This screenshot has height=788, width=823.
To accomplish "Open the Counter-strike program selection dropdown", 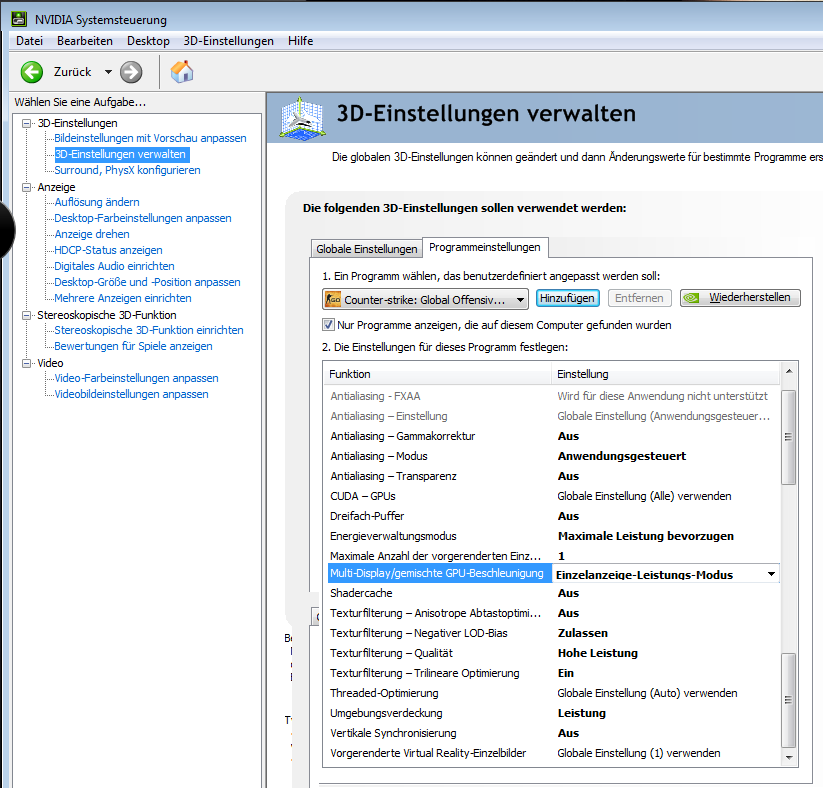I will (x=521, y=299).
